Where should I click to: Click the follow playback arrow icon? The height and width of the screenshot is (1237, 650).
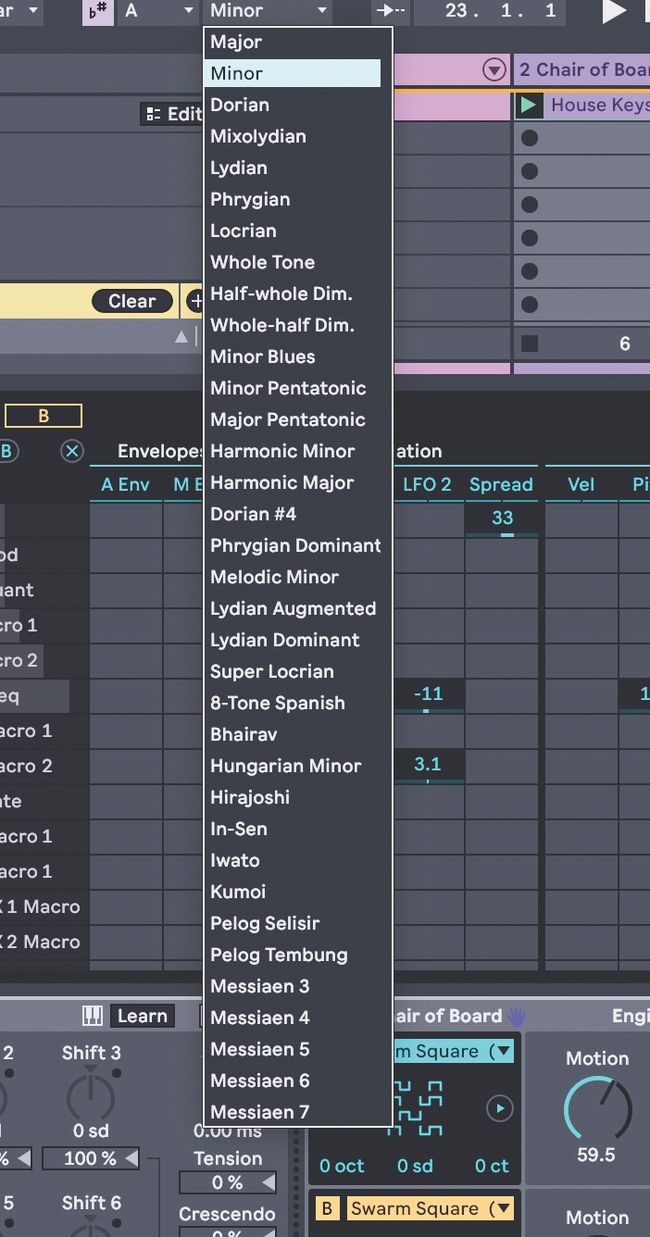point(389,11)
